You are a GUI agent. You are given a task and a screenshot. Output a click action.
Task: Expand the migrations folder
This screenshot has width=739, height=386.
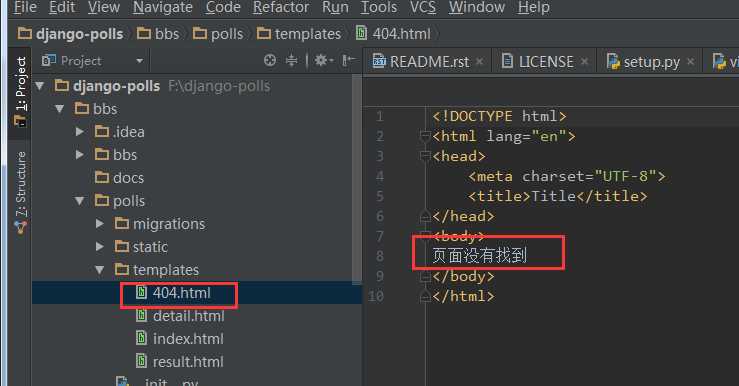point(99,223)
